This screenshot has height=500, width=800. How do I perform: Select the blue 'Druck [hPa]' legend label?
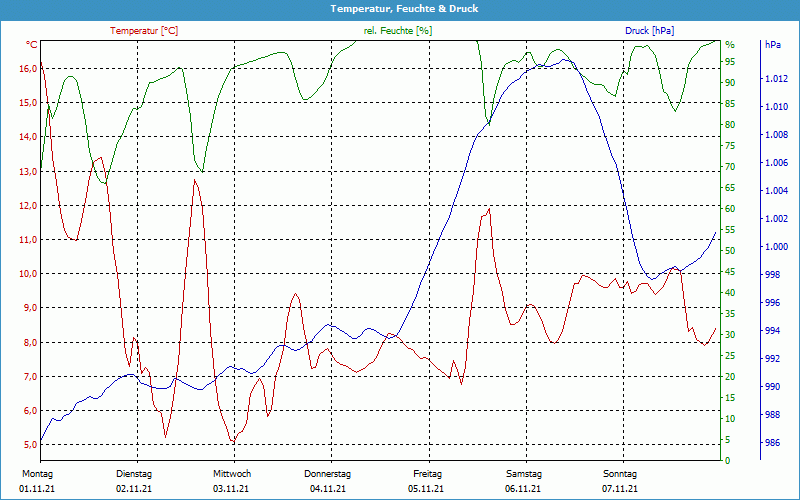[x=649, y=31]
